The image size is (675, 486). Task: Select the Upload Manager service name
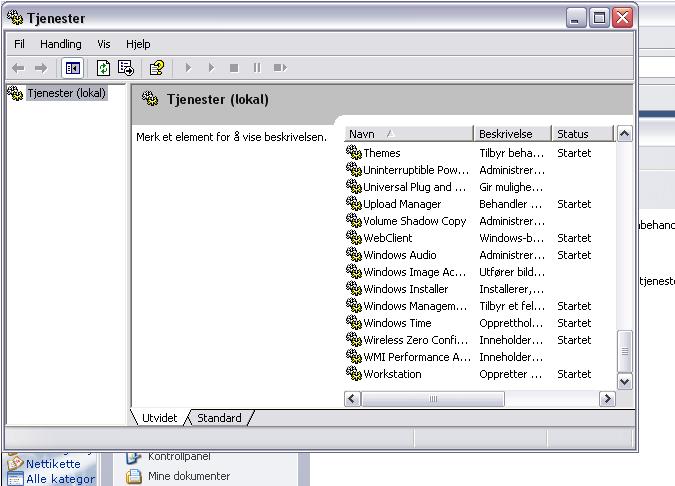coord(402,204)
